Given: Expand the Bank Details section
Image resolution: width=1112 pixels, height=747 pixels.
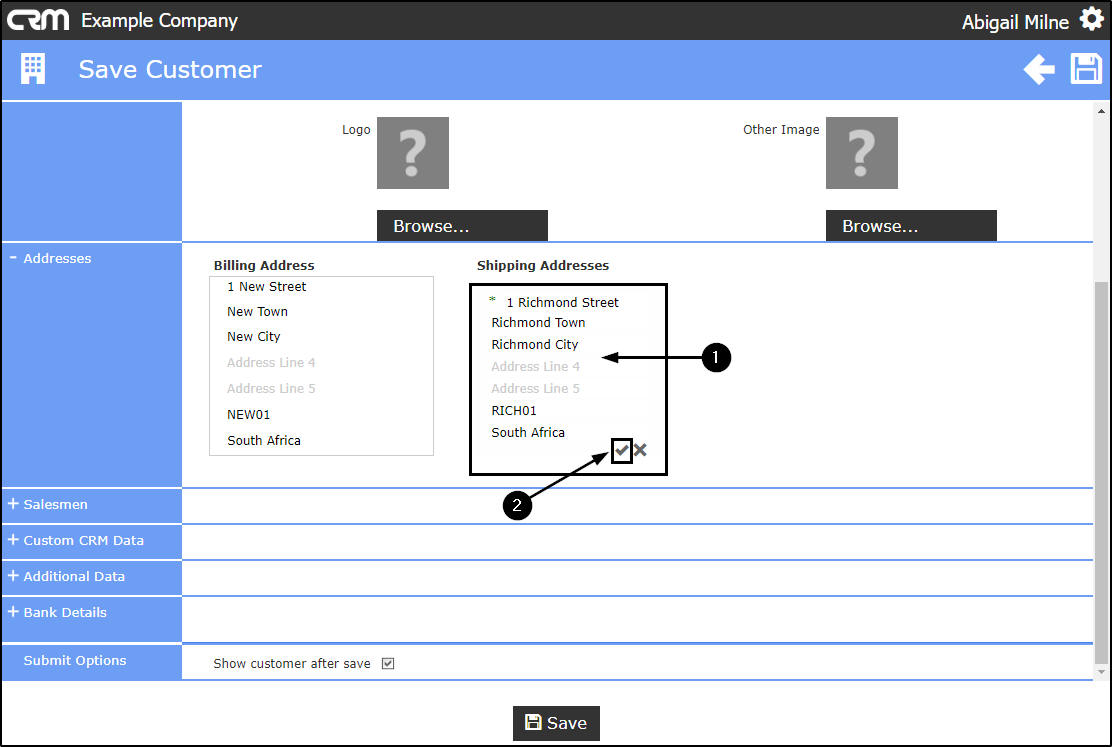Looking at the screenshot, I should point(57,612).
